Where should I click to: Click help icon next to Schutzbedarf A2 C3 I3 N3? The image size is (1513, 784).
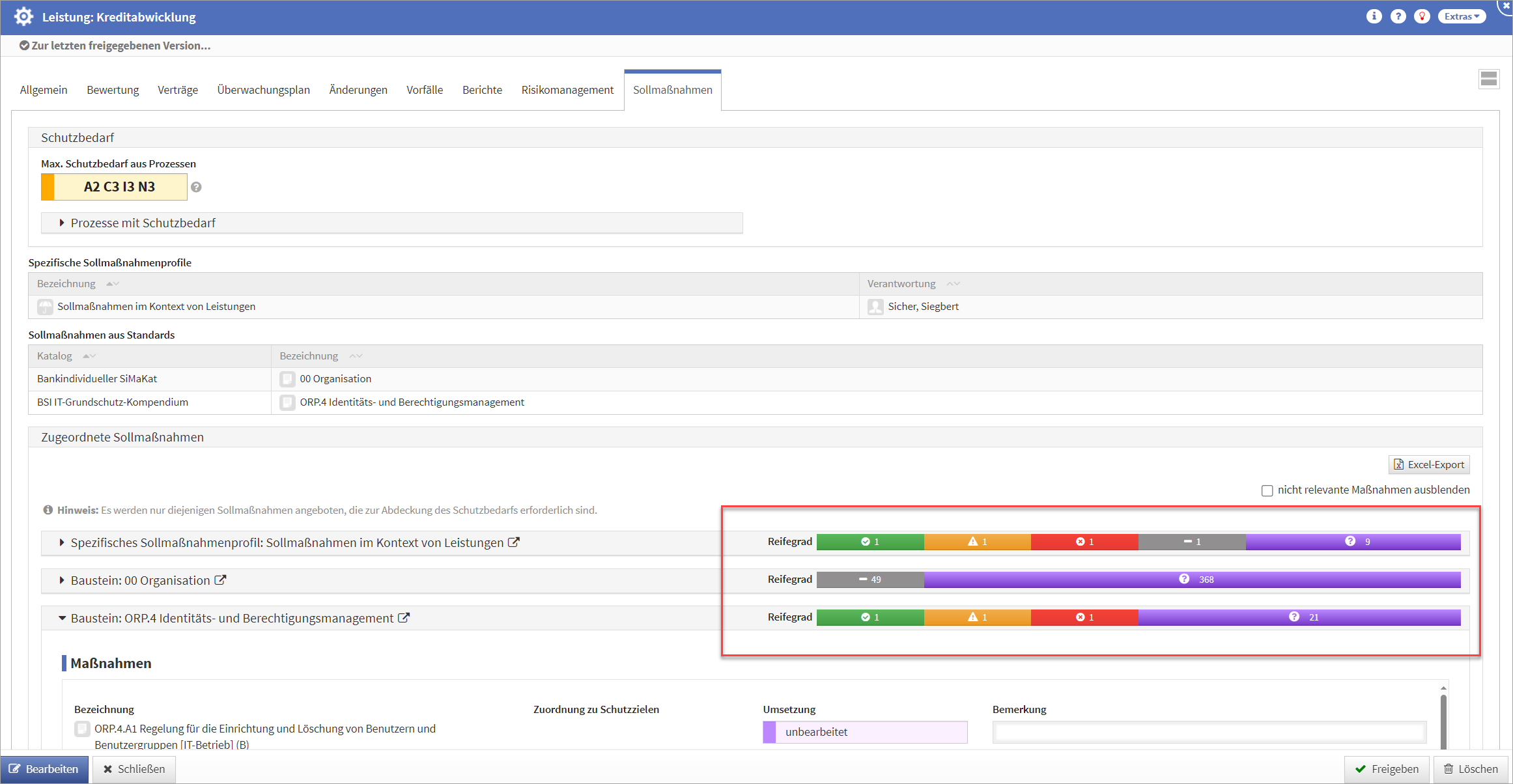[x=196, y=187]
